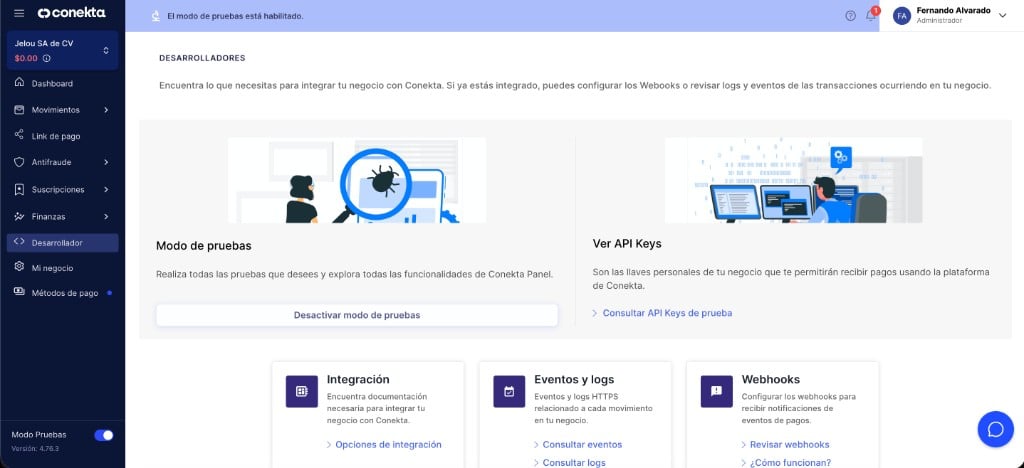Click the Finanzas chart icon

pos(19,216)
